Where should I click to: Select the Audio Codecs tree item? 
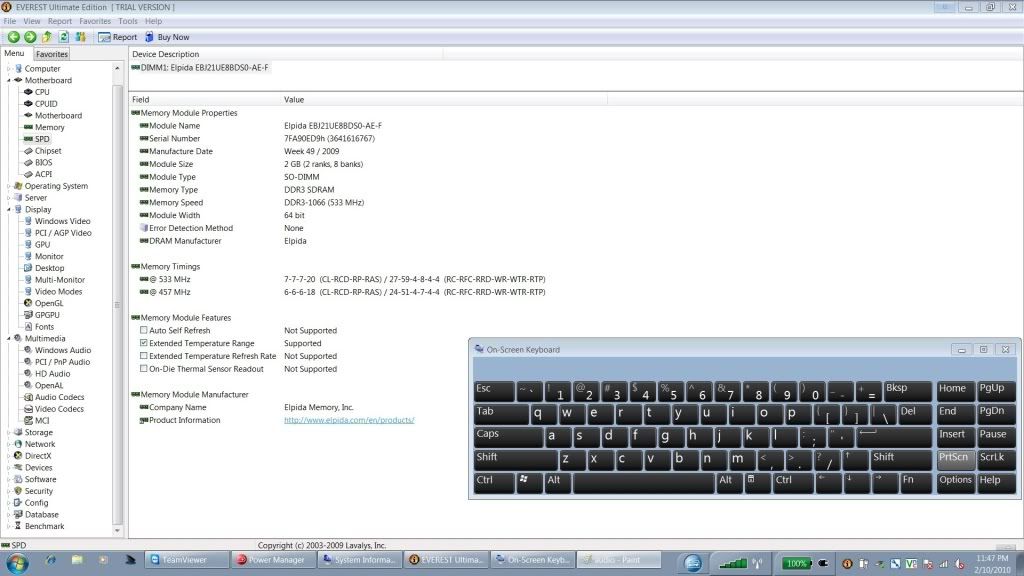pyautogui.click(x=59, y=398)
